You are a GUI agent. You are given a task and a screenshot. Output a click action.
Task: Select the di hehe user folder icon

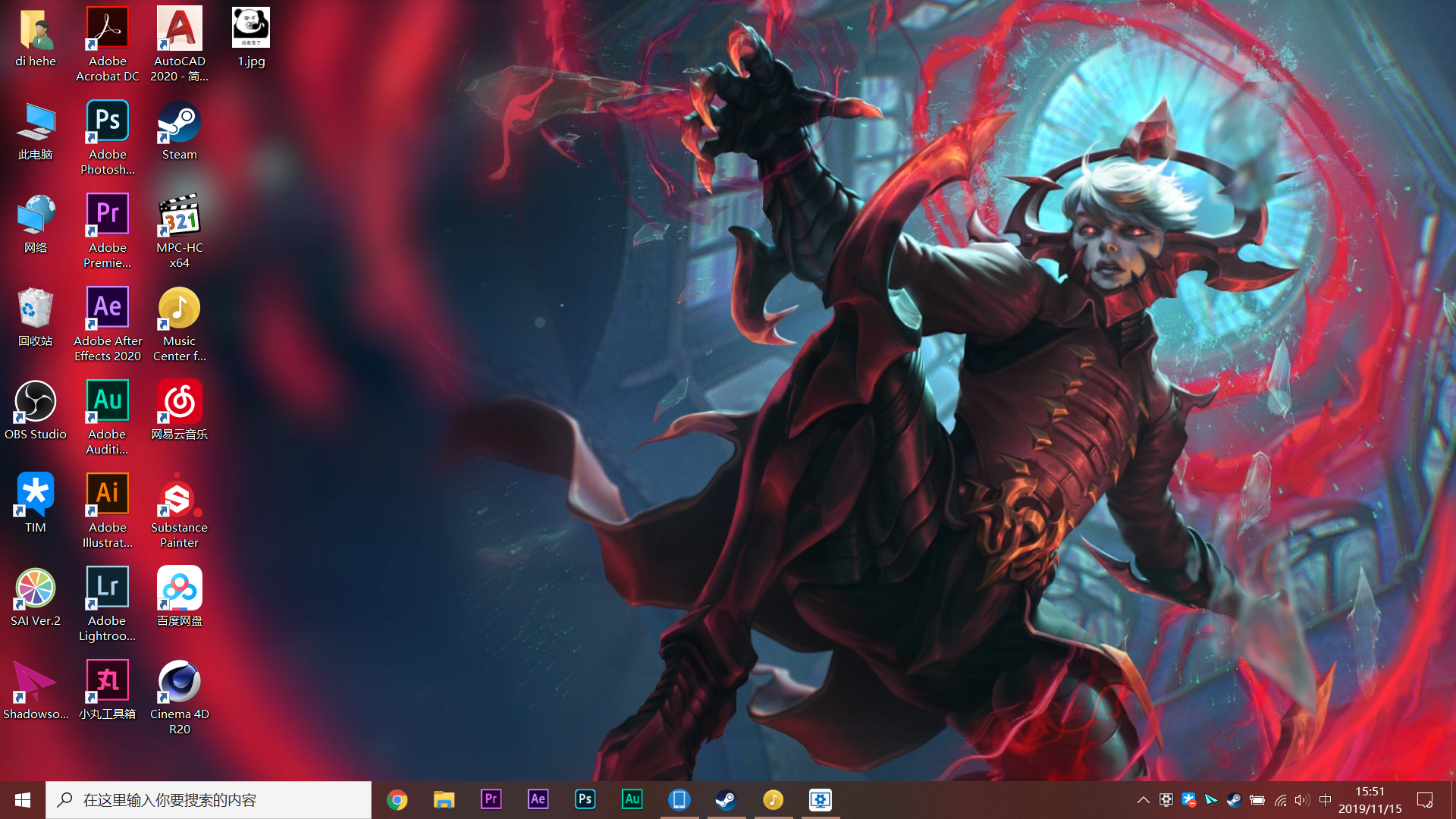click(36, 38)
